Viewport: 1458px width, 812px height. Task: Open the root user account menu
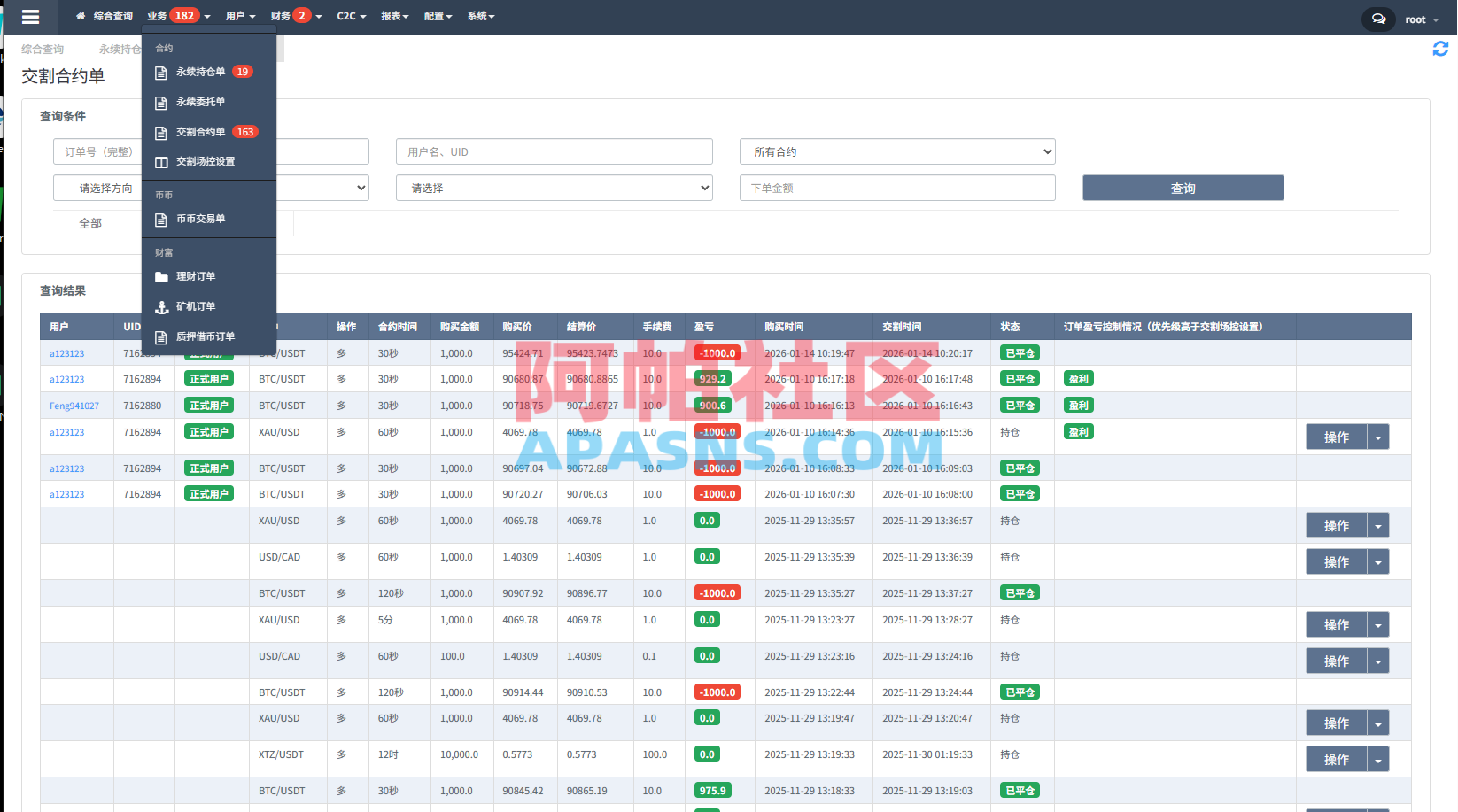point(1422,19)
